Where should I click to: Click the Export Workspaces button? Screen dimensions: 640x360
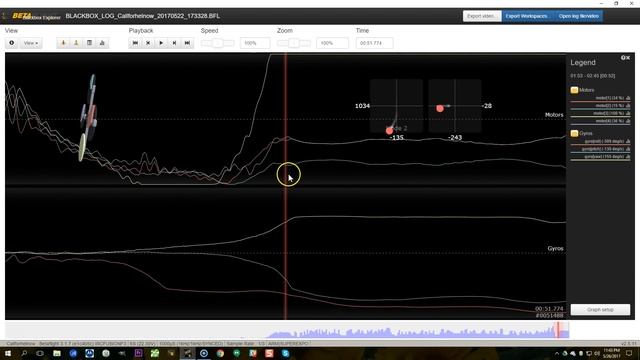[528, 16]
